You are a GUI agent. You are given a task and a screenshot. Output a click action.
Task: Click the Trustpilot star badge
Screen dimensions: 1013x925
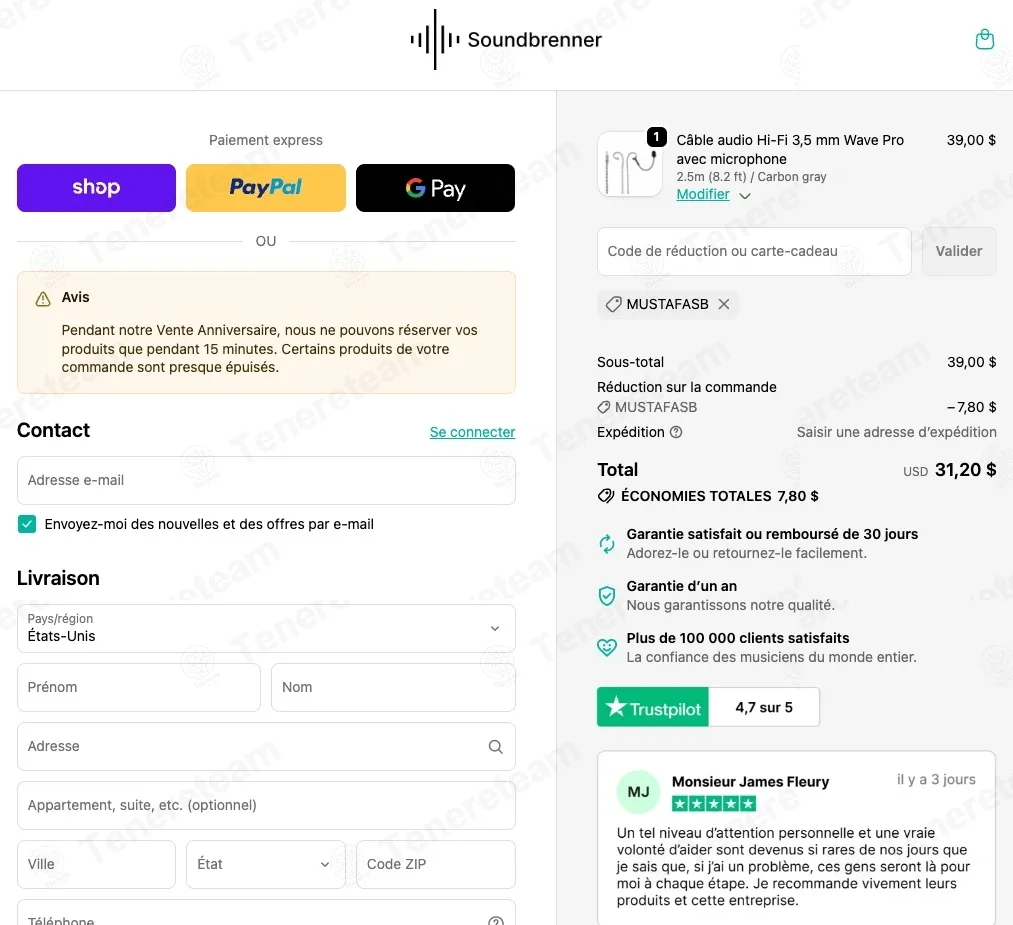point(653,707)
